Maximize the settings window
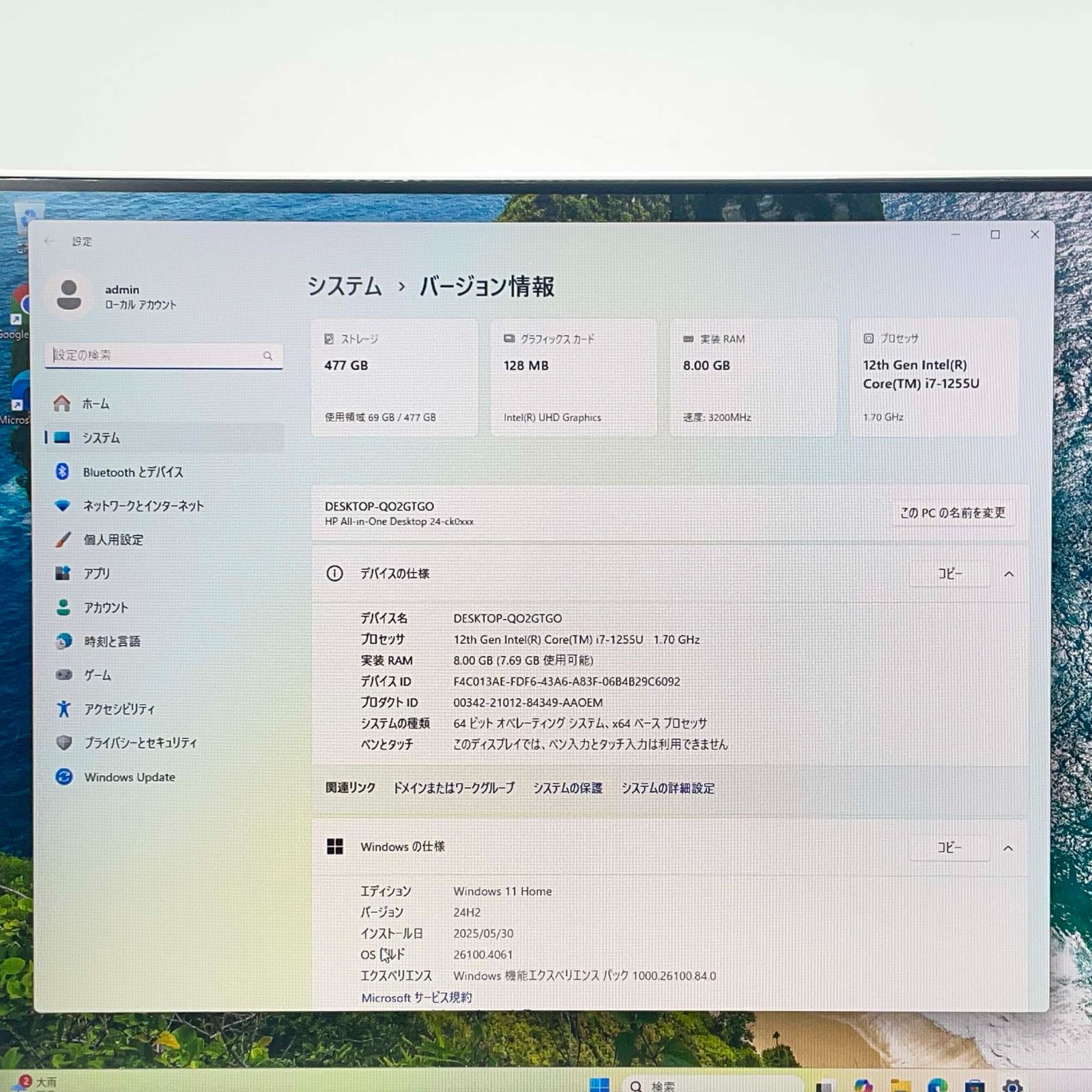1092x1092 pixels. tap(995, 235)
